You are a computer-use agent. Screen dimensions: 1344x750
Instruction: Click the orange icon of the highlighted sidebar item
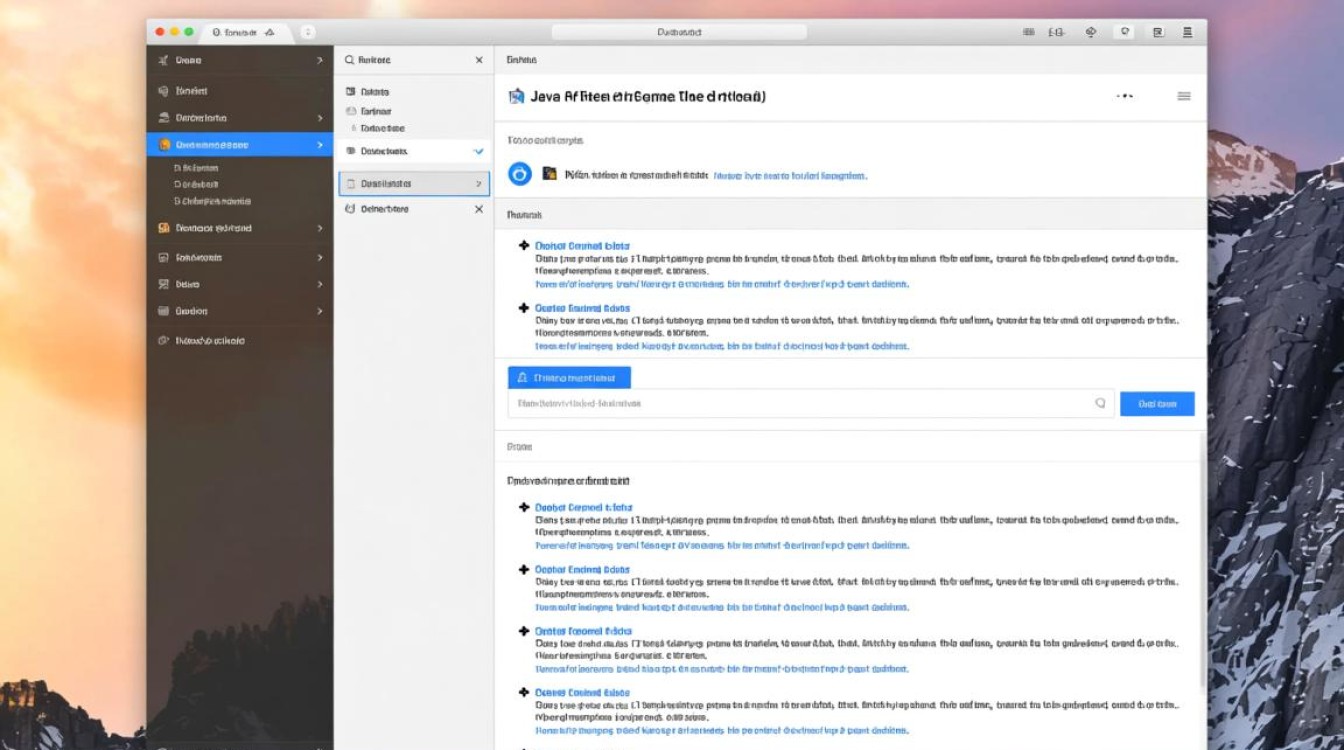(165, 145)
